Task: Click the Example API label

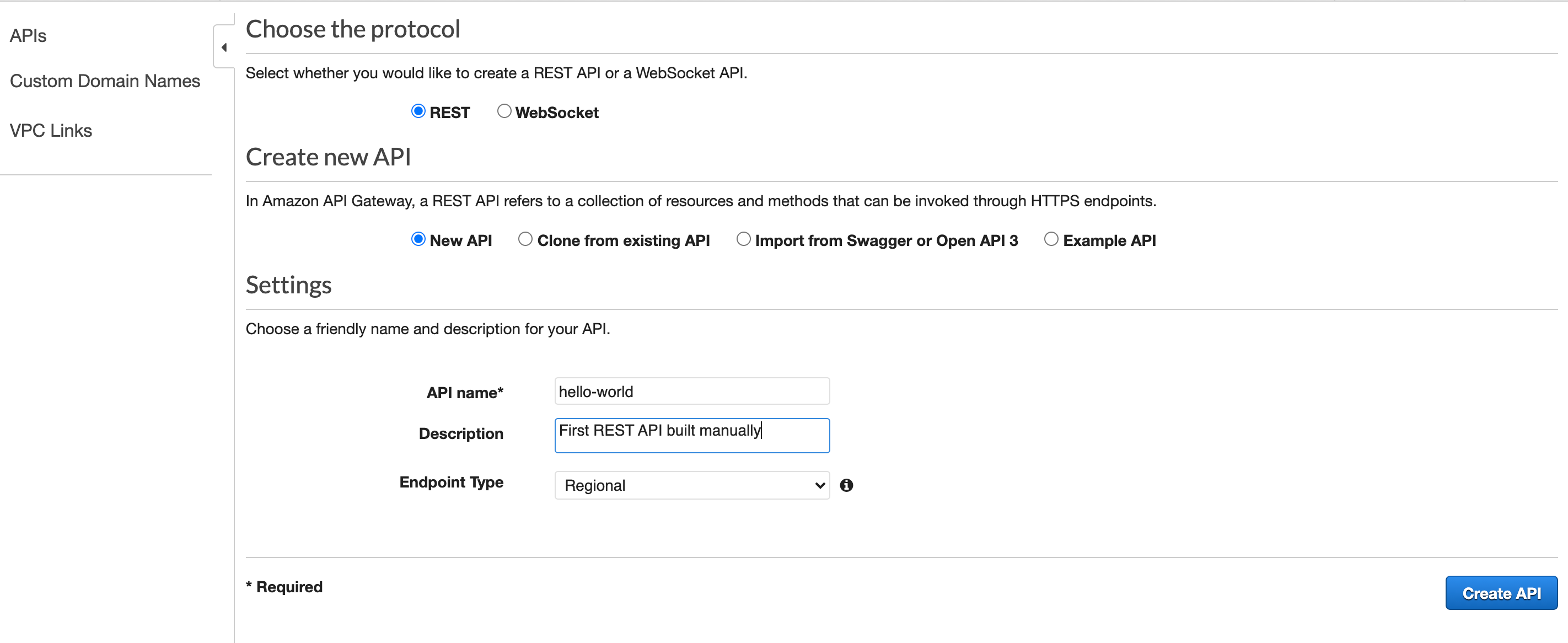Action: pos(1109,240)
